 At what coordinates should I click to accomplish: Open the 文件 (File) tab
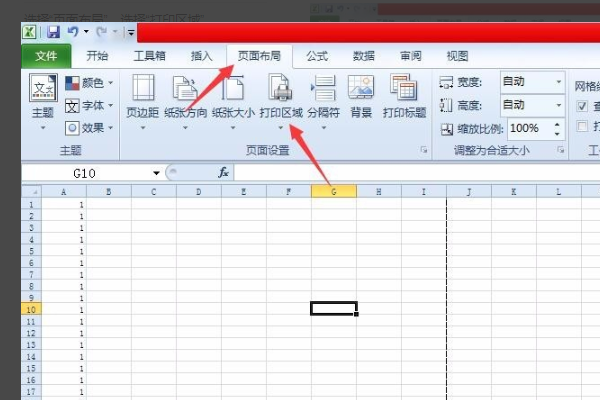[46, 56]
